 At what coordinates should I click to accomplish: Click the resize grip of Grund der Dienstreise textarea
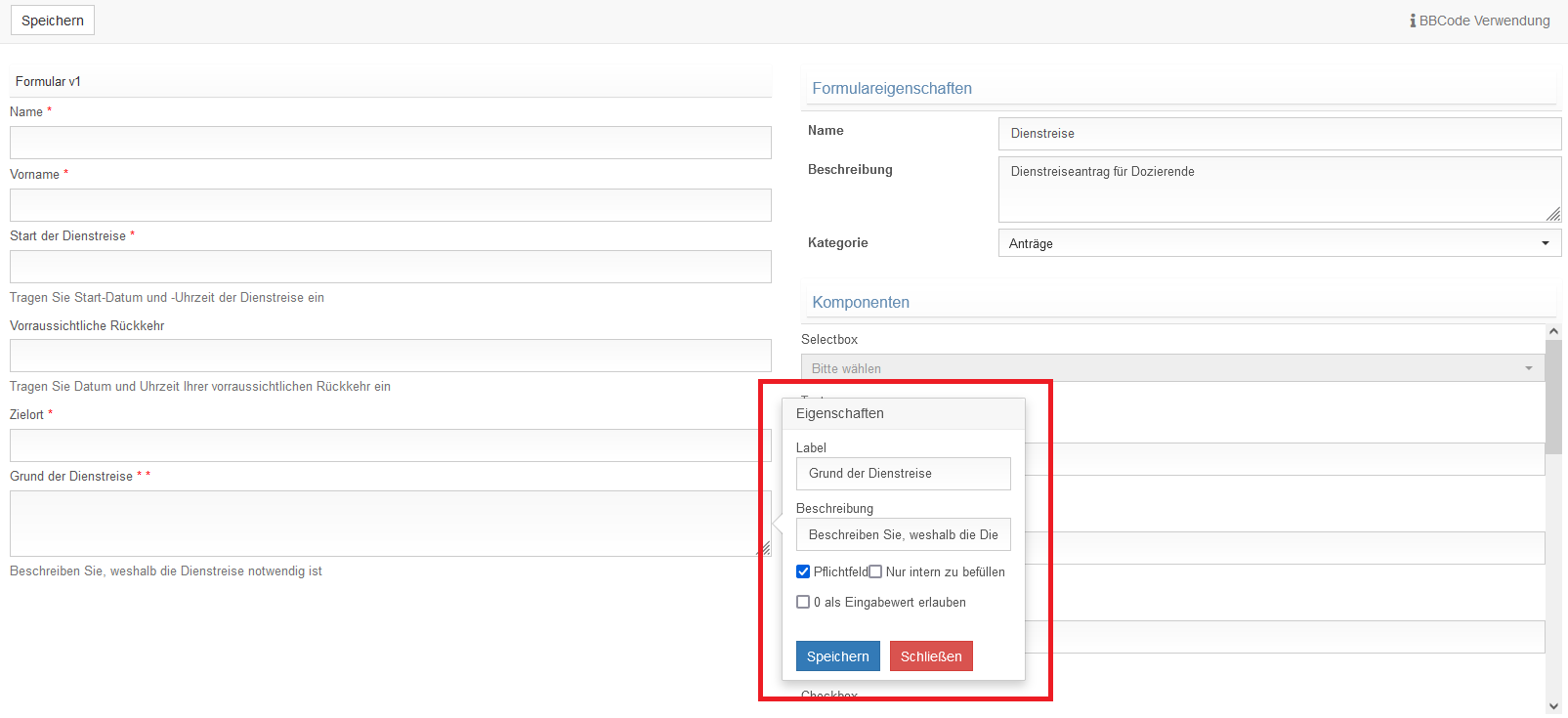click(x=764, y=549)
